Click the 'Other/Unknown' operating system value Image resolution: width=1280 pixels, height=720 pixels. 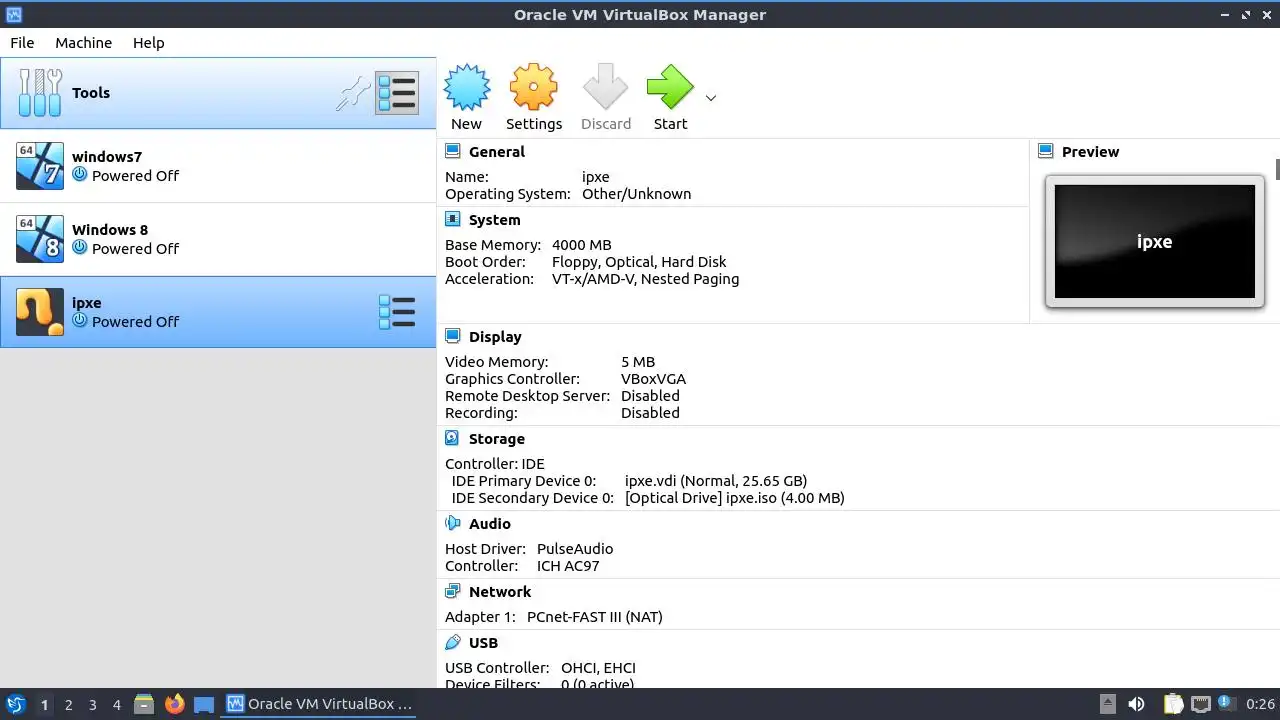tap(636, 194)
